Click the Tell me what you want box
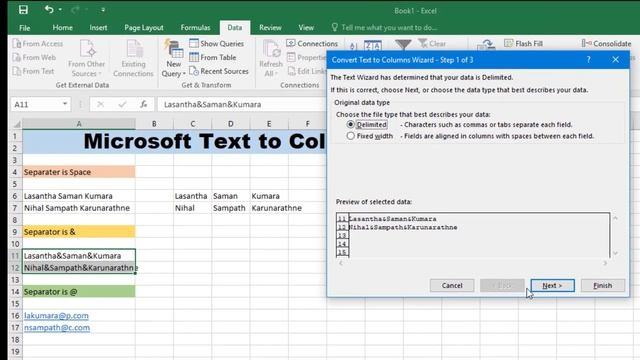The width and height of the screenshot is (640, 360). click(x=384, y=28)
